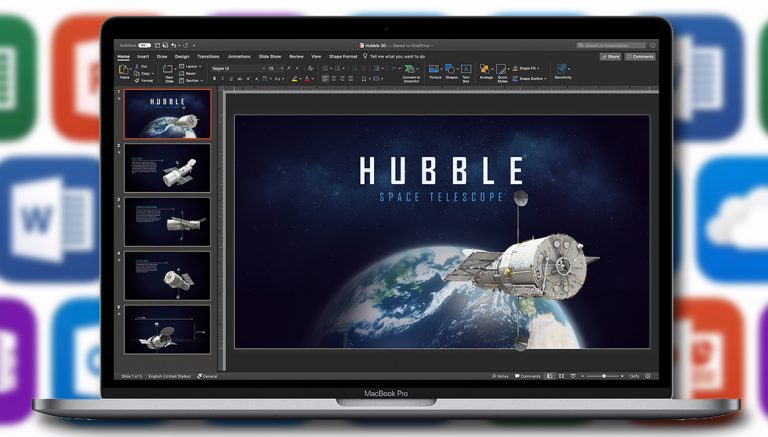
Task: Select the SPACE TELESCOPE subtitle
Action: click(441, 197)
